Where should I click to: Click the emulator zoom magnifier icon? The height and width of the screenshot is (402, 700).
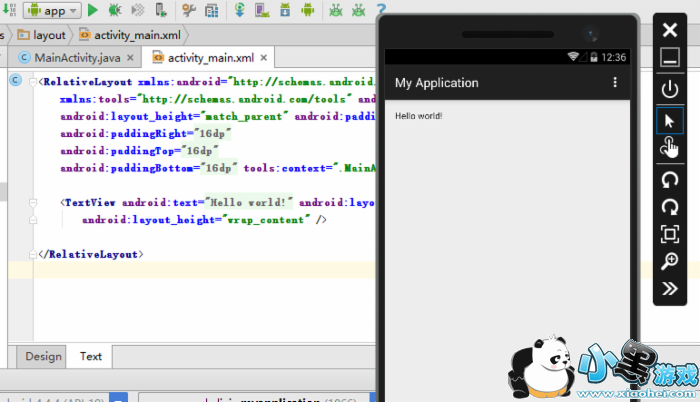point(670,261)
